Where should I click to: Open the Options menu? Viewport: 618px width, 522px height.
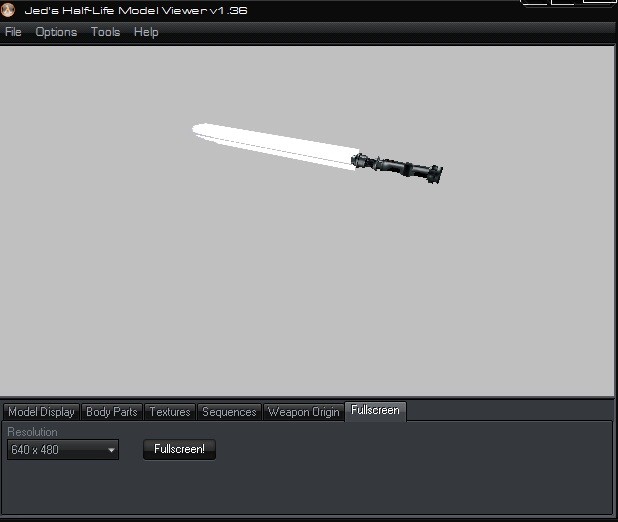click(x=56, y=32)
